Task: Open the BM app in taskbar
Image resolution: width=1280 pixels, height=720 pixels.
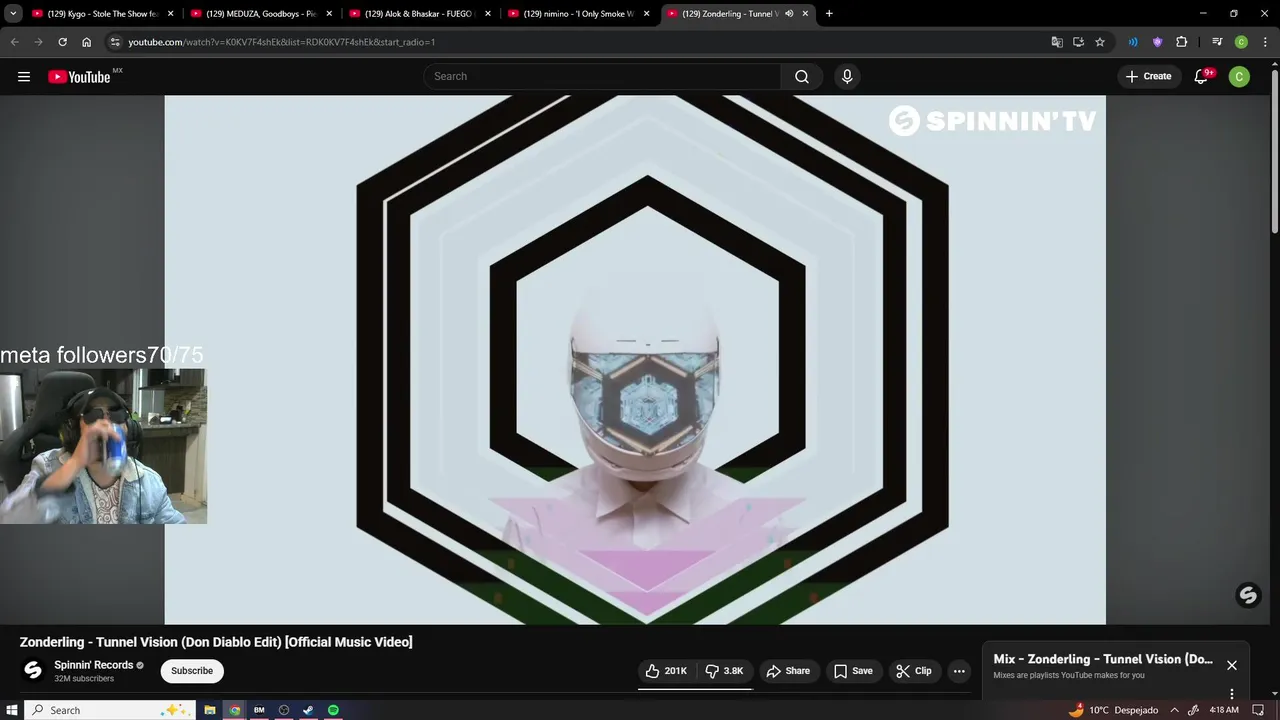Action: (259, 710)
